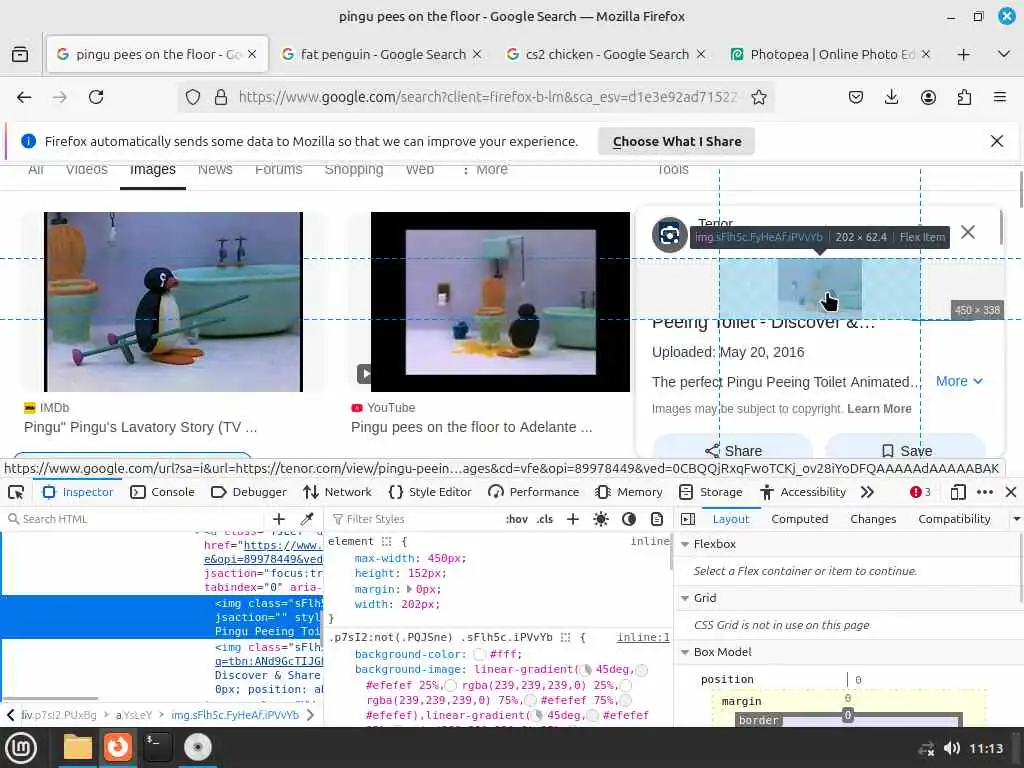Select the Compatibility sidebar tab
Image resolution: width=1024 pixels, height=768 pixels.
pos(954,519)
